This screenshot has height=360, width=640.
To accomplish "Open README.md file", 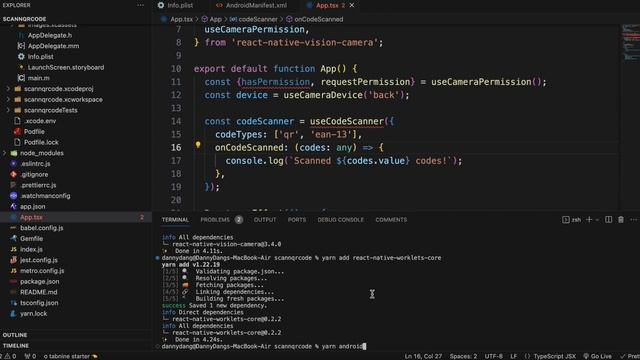I will pos(38,292).
